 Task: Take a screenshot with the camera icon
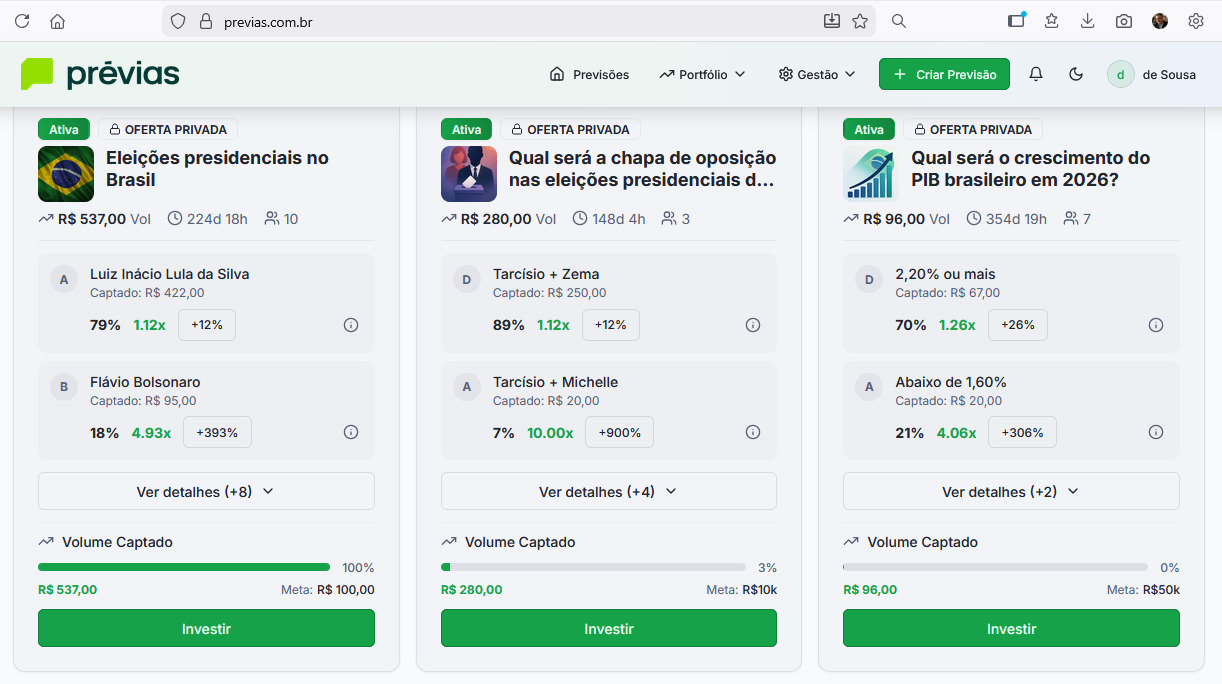[1124, 21]
